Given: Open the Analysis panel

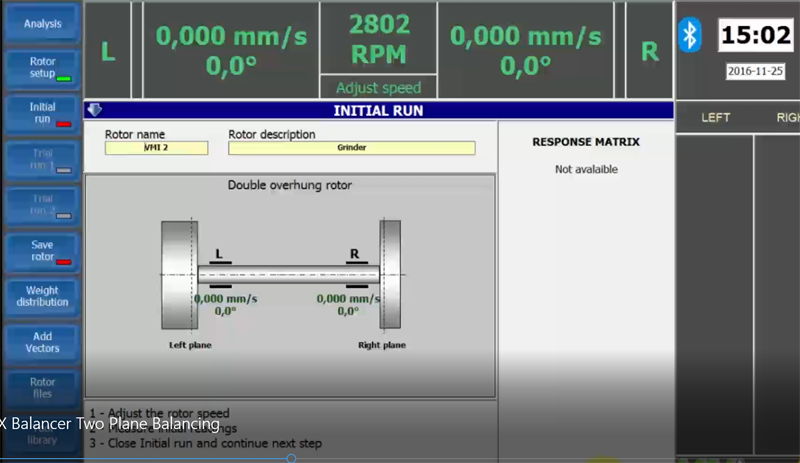Looking at the screenshot, I should 42,22.
